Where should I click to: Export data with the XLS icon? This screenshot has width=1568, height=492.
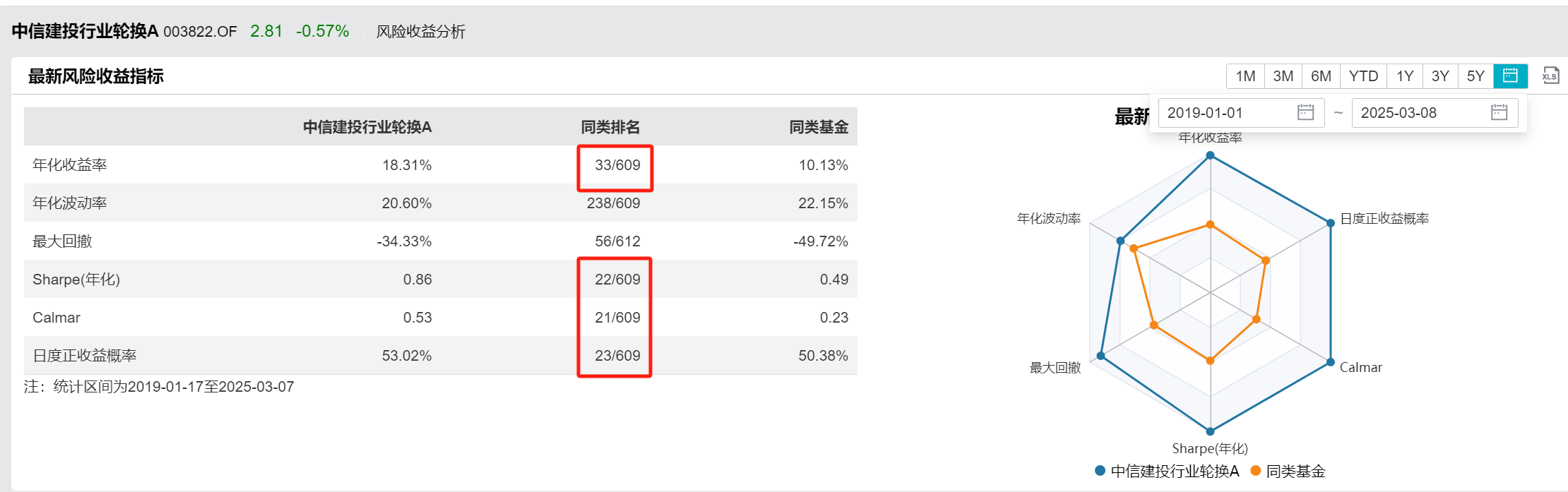click(1550, 76)
